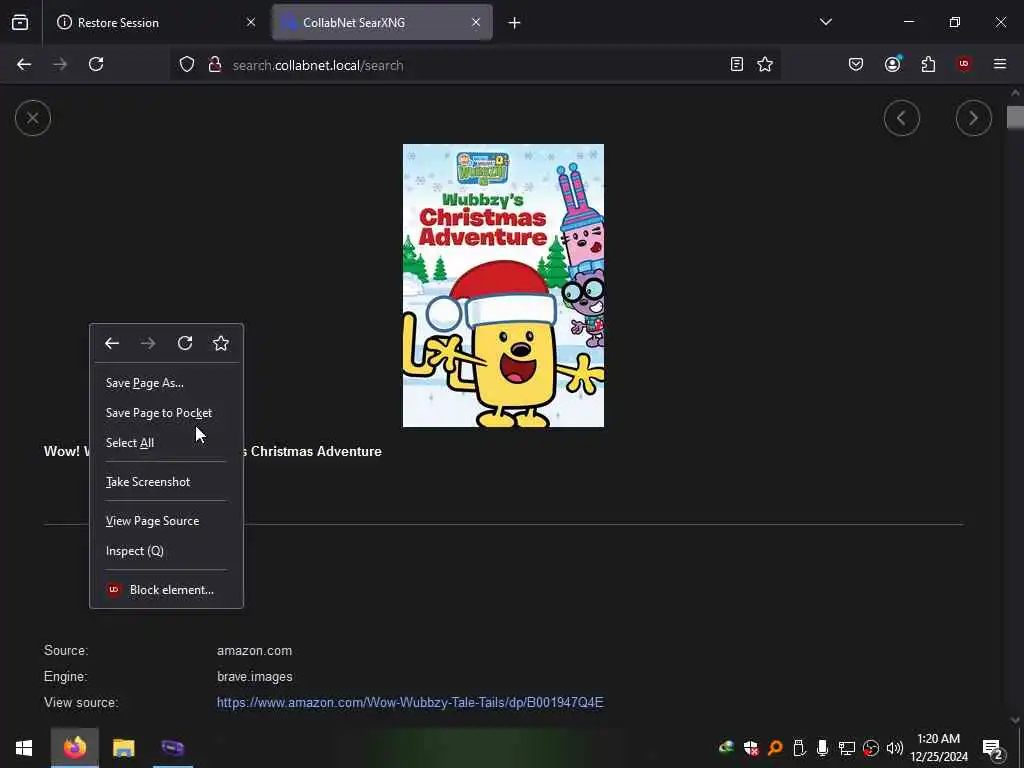Open the Firefox account icon

892,64
